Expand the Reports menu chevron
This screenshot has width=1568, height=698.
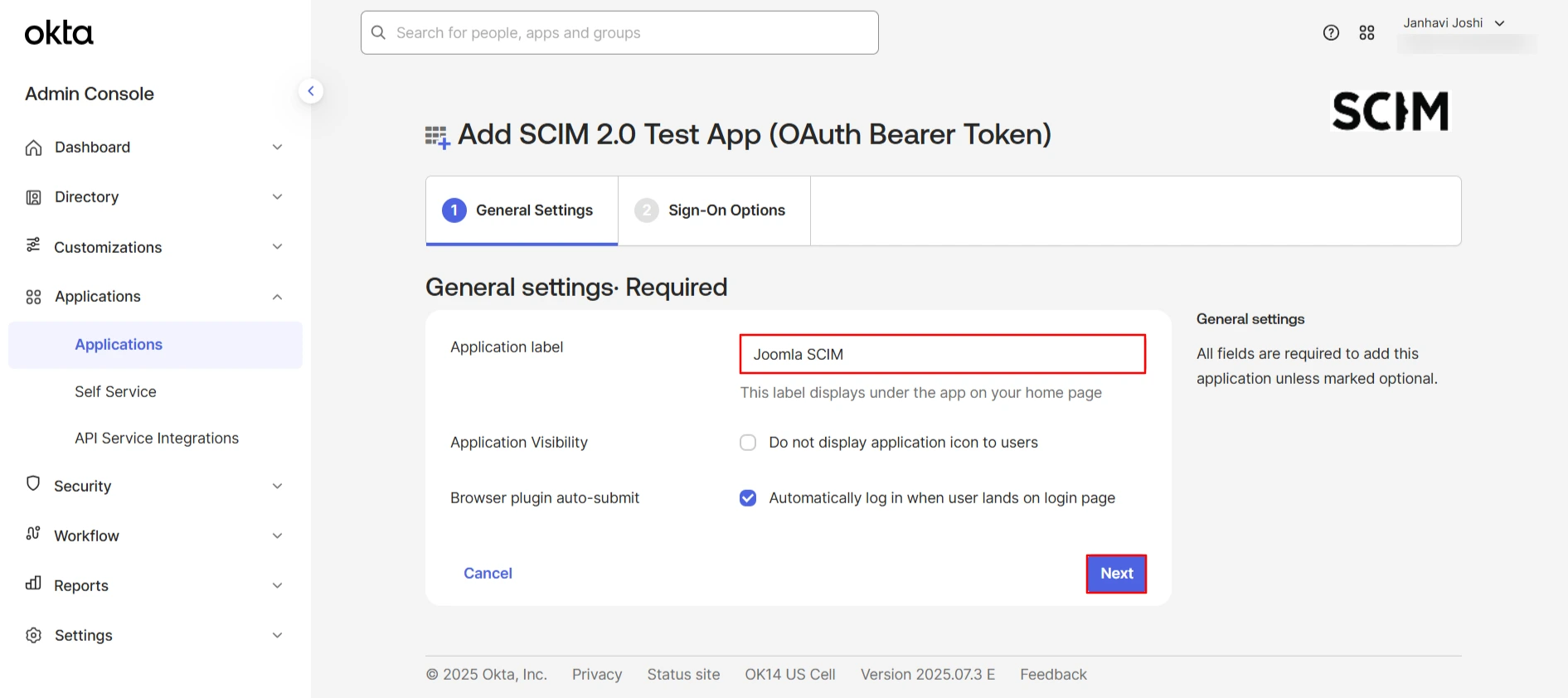278,585
